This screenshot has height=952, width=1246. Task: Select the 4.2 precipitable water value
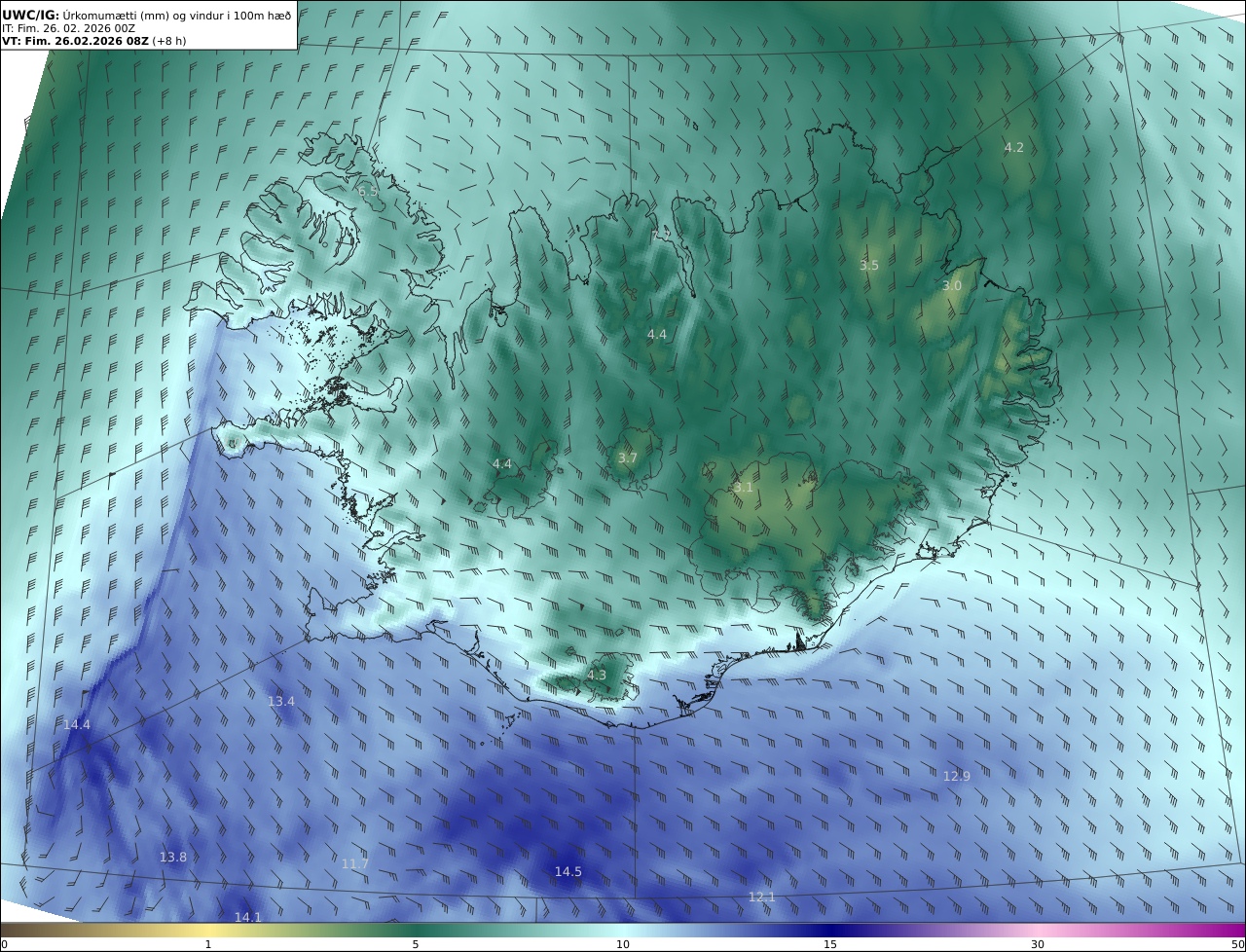[1013, 147]
